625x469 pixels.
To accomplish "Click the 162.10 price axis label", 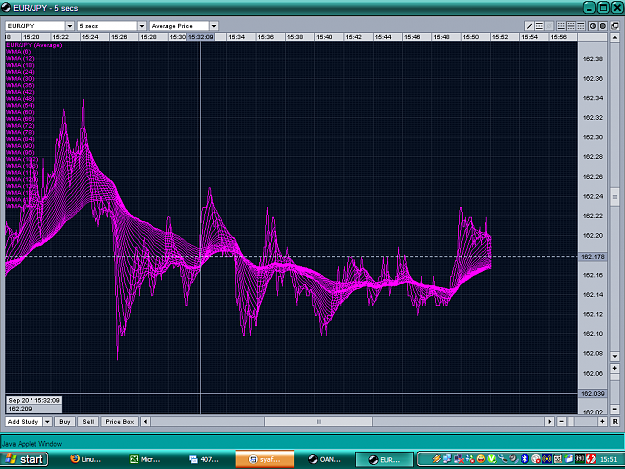I will (593, 334).
